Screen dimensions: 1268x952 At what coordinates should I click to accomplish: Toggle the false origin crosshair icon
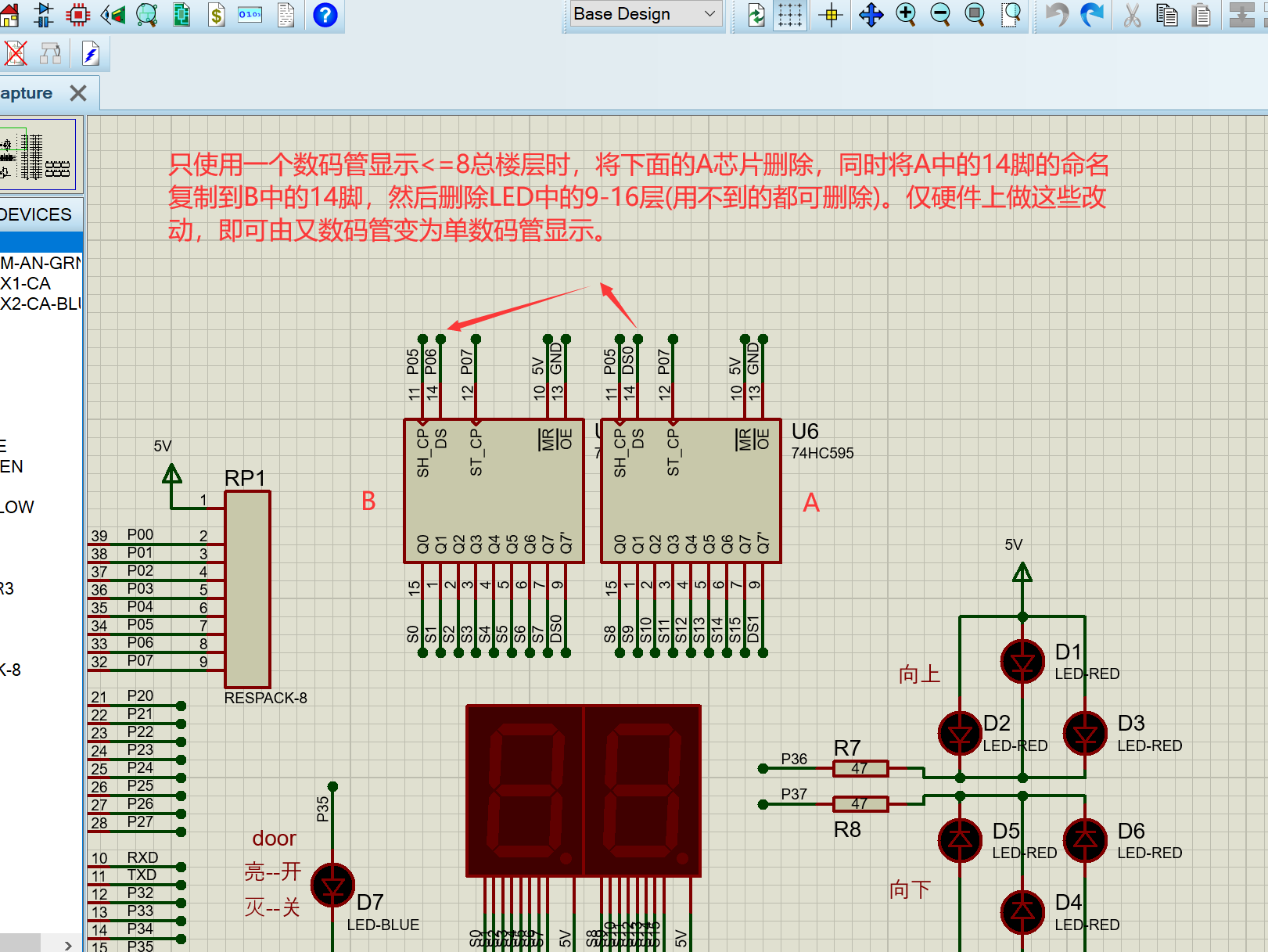pos(832,14)
